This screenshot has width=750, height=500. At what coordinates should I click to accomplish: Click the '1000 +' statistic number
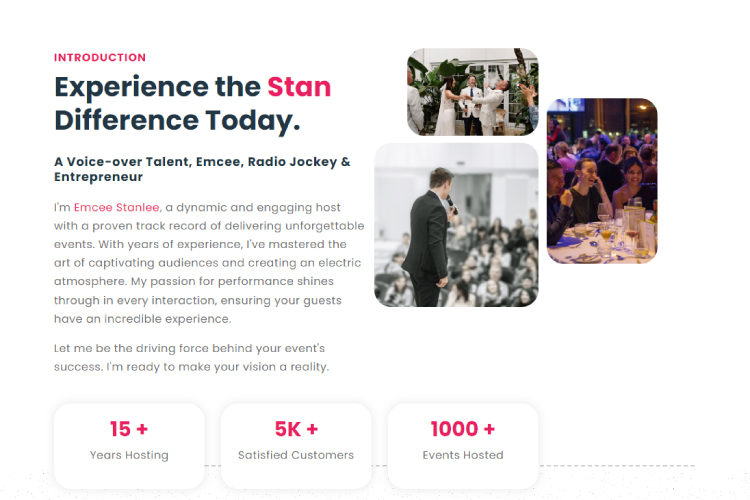pos(463,429)
